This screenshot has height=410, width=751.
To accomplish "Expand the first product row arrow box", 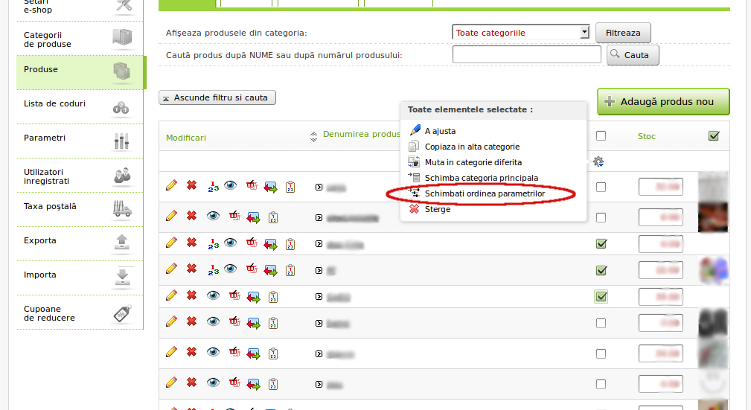I will coord(319,187).
